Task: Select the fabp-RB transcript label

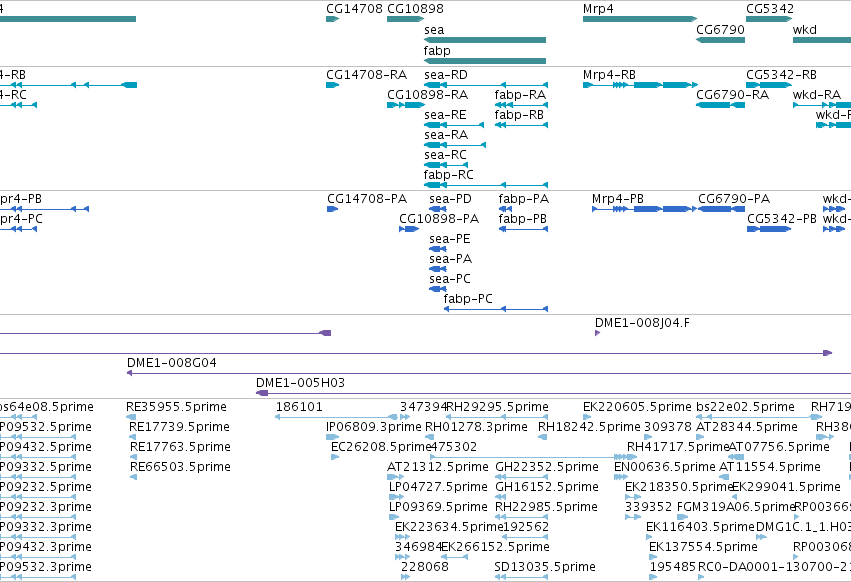Action: coord(519,115)
